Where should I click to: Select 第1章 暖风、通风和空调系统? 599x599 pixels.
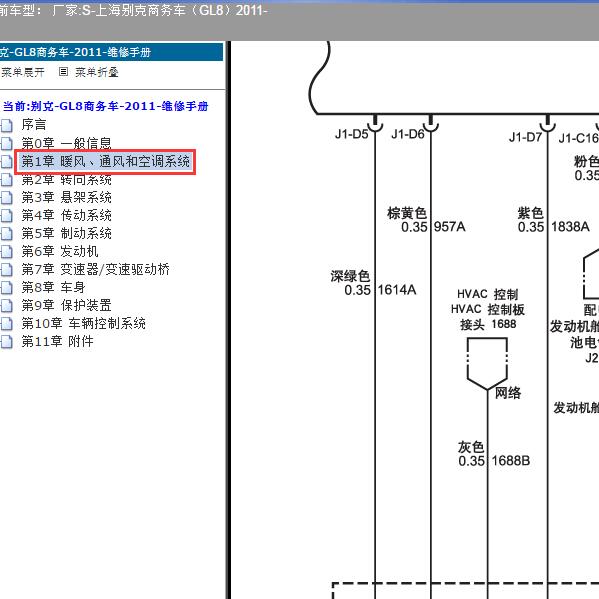pyautogui.click(x=105, y=162)
